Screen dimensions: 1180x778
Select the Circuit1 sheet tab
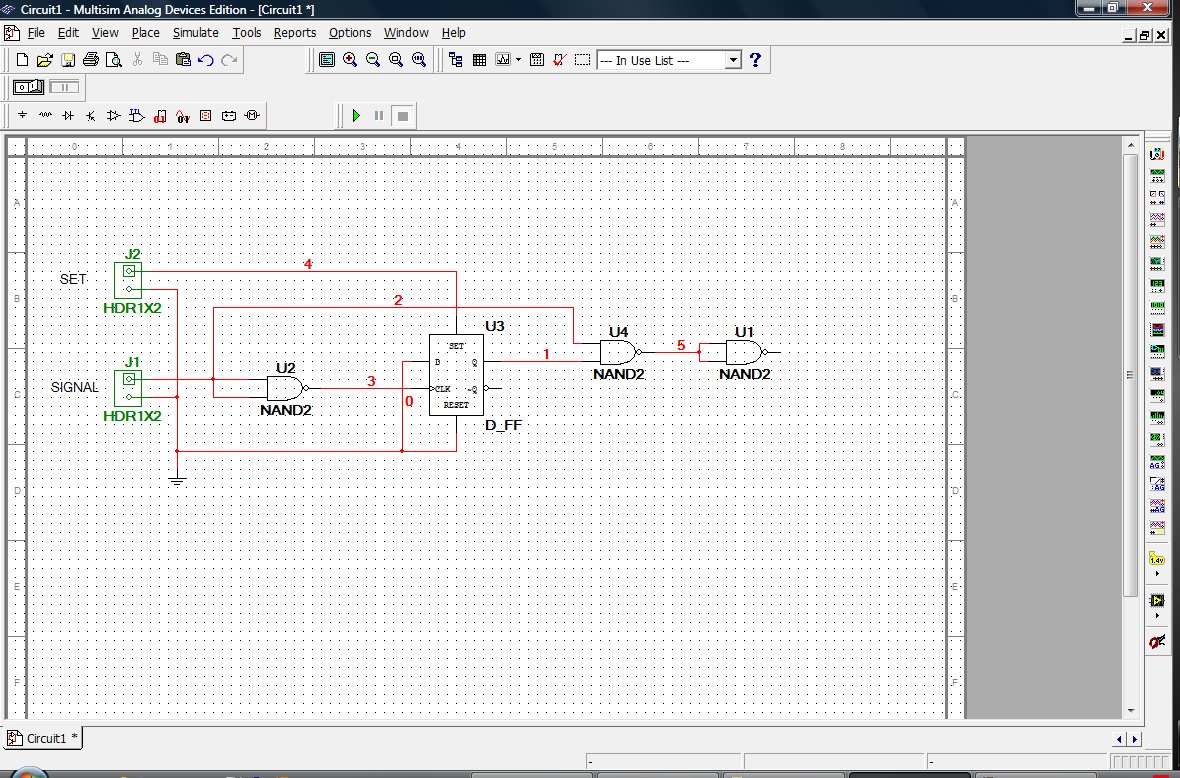coord(44,739)
